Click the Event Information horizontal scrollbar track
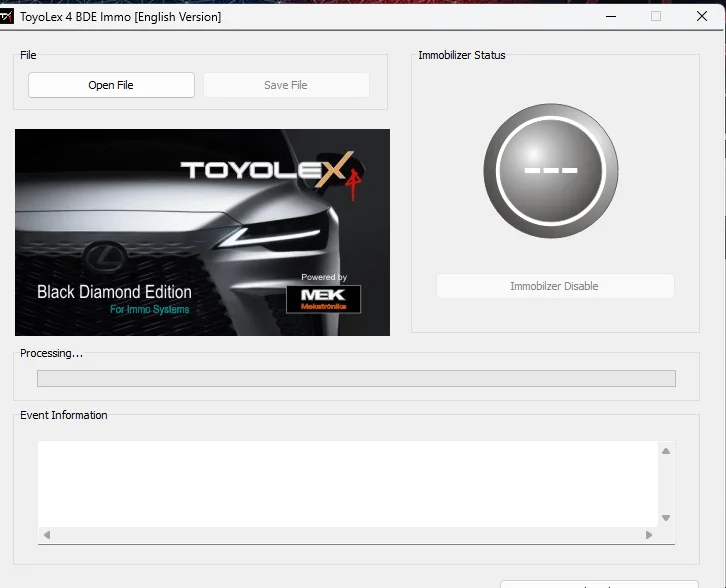Screen dimensions: 726x588 click(x=346, y=535)
